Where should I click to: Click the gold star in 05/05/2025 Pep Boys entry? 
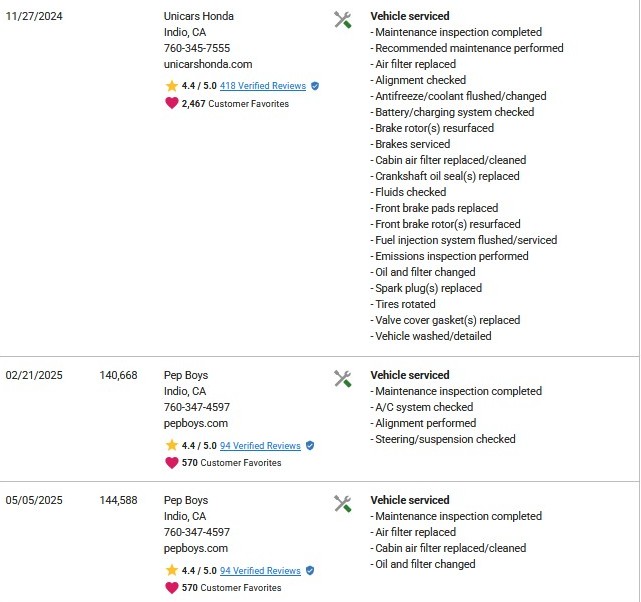click(172, 570)
